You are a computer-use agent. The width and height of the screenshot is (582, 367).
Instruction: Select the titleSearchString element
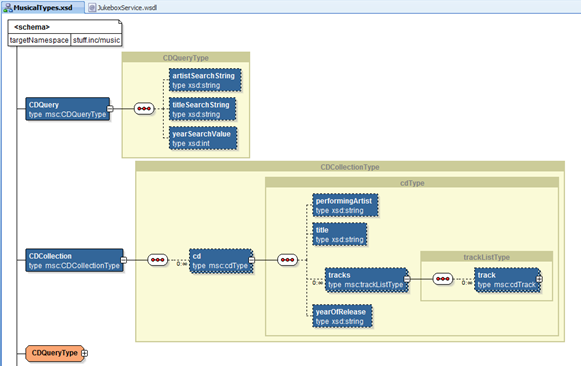click(x=202, y=109)
